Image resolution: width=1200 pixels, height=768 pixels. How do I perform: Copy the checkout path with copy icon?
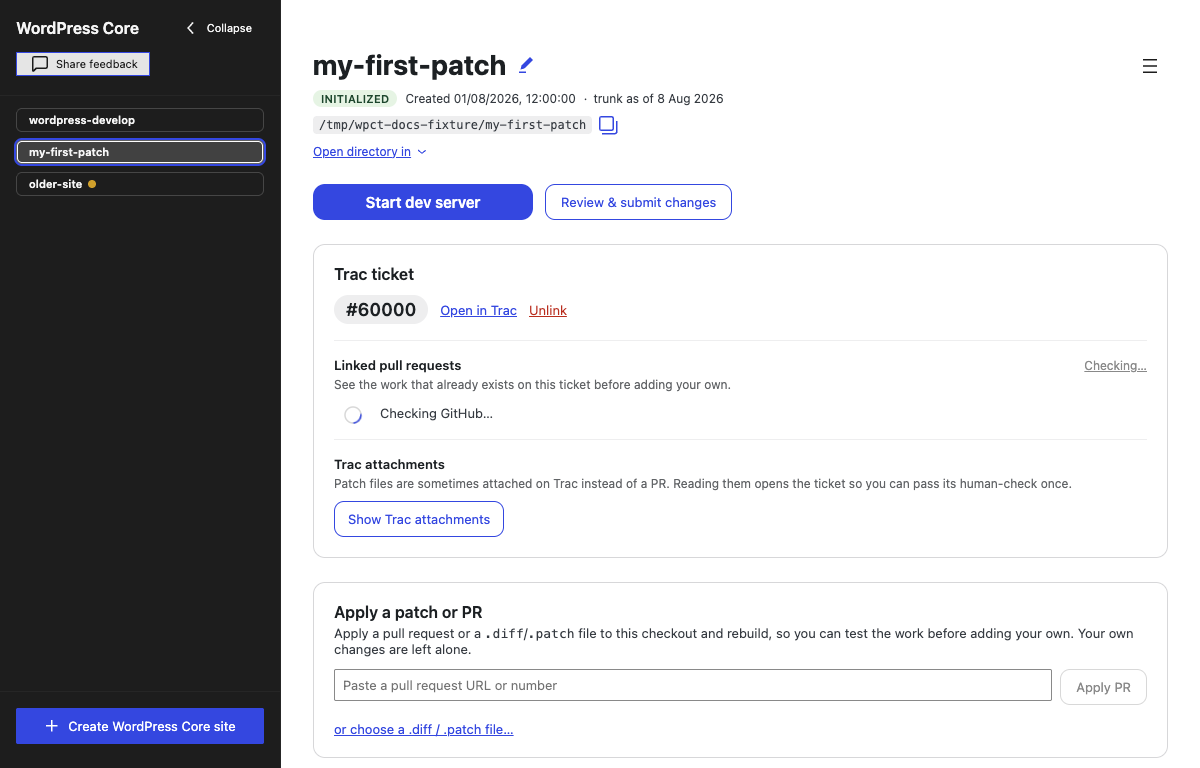(608, 125)
